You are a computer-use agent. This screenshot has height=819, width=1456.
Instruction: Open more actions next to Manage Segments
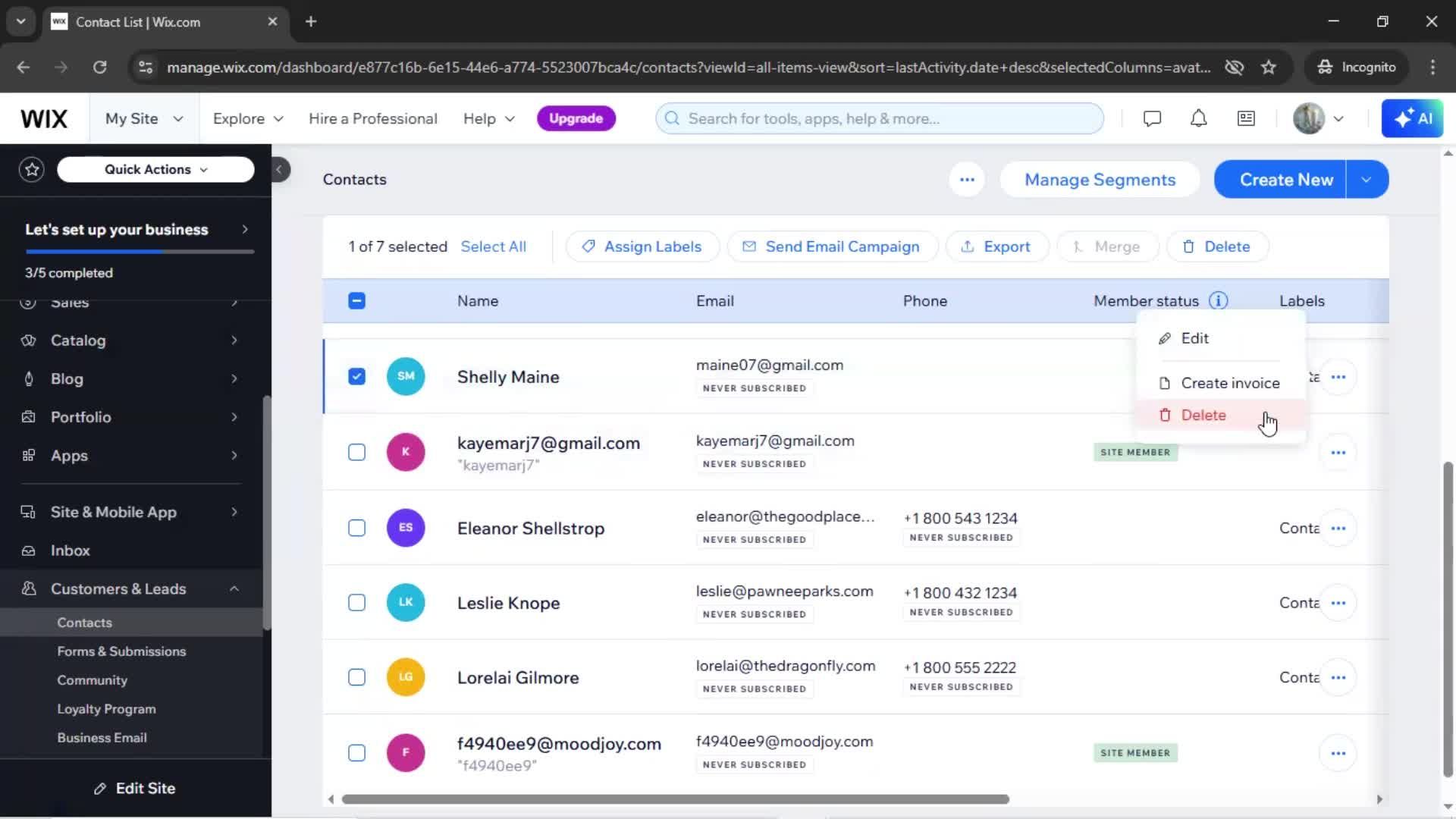pos(967,180)
